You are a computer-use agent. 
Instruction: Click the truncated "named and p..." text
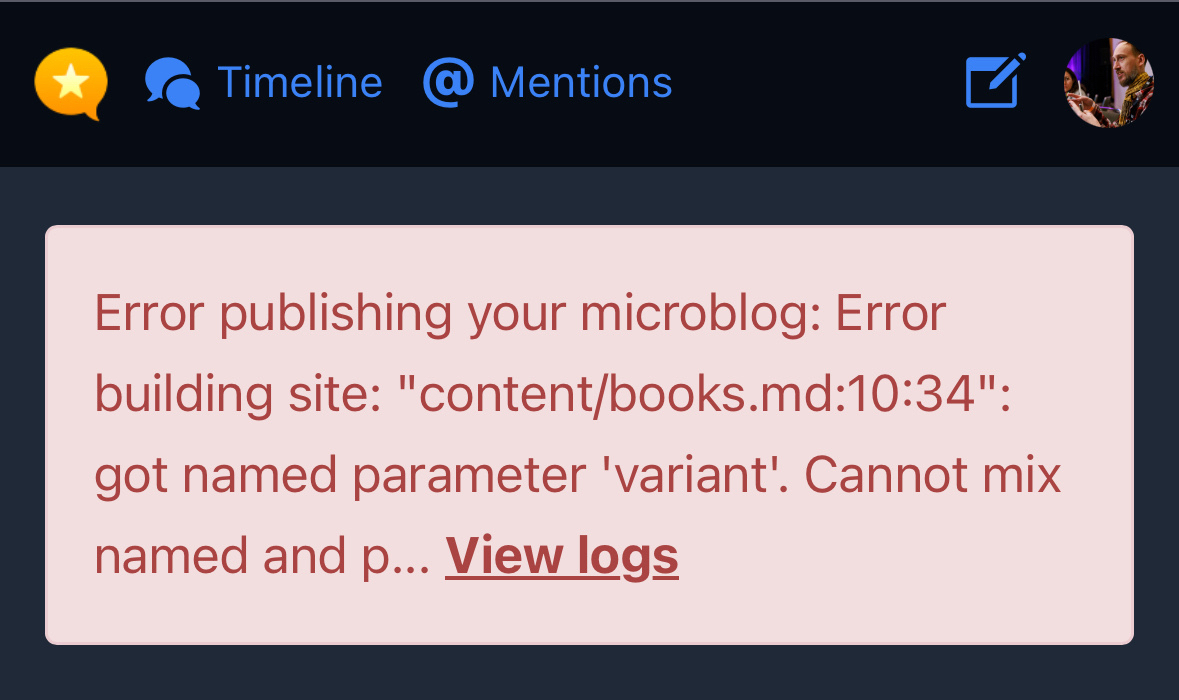point(262,556)
